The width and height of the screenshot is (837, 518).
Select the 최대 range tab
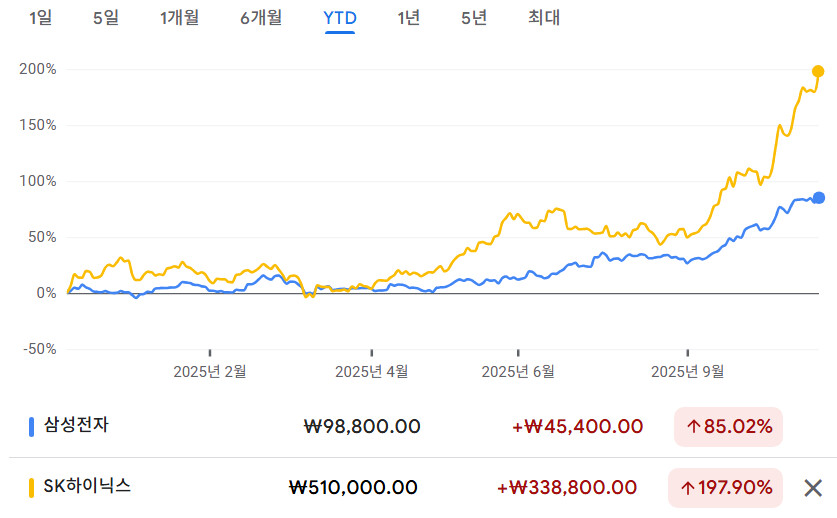click(x=544, y=18)
